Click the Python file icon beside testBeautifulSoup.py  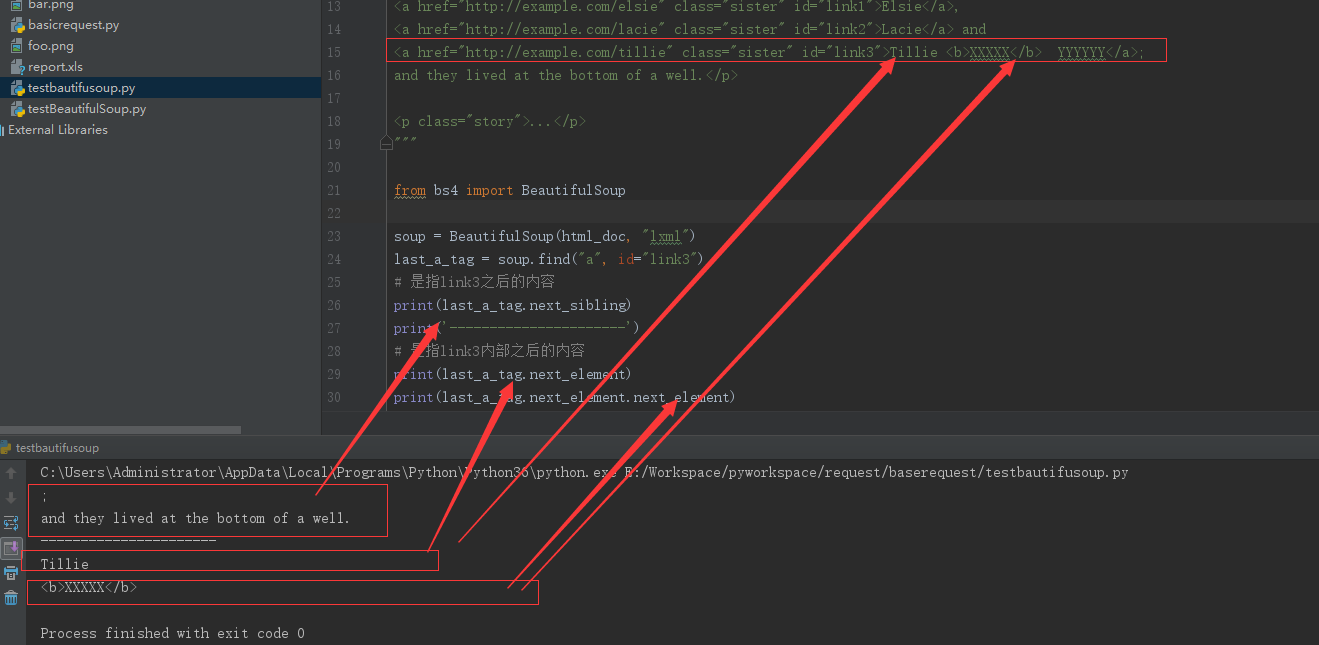[x=17, y=109]
